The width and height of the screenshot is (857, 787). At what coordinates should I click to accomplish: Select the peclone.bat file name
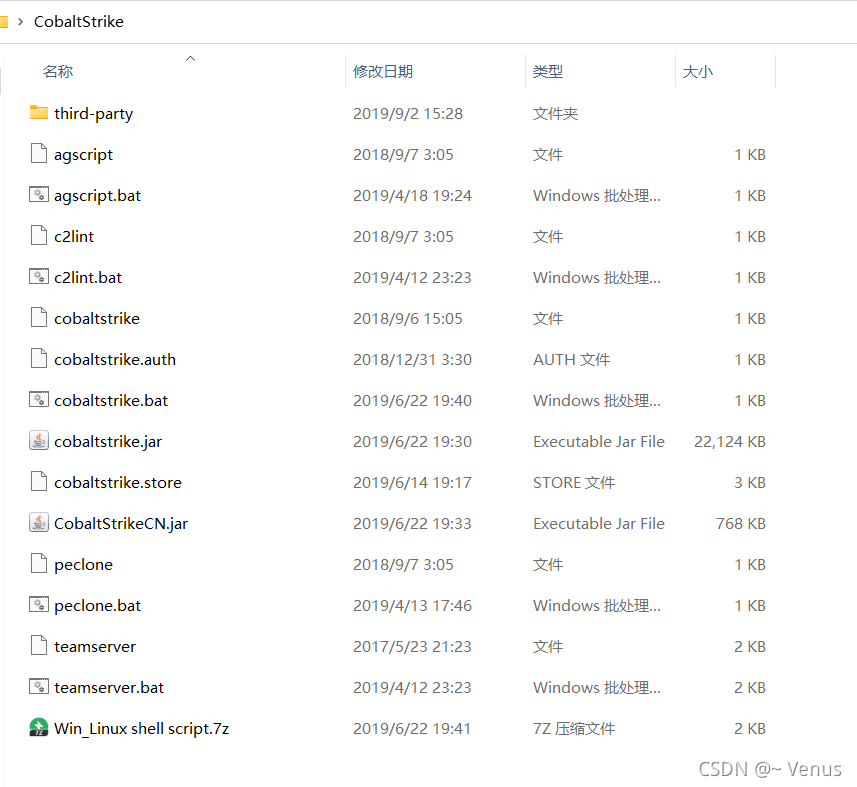click(97, 606)
